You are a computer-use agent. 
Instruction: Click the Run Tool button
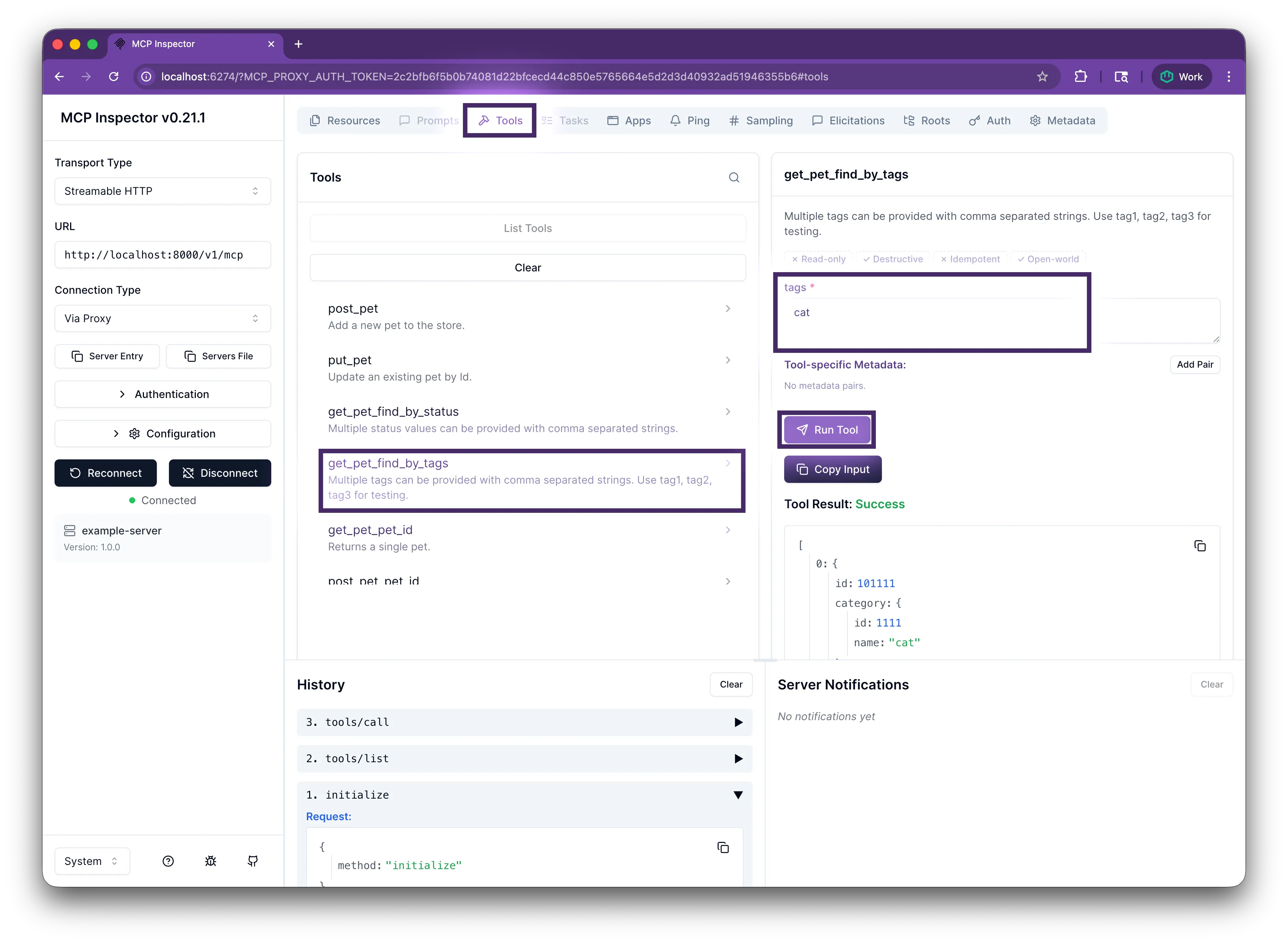pos(827,430)
